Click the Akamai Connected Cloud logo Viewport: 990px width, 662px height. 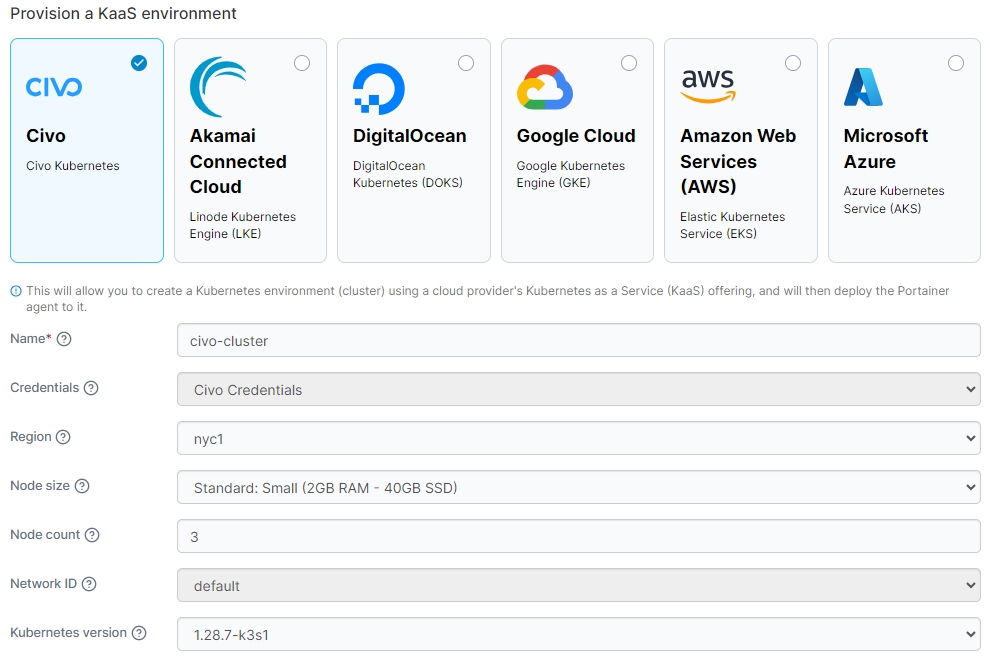click(x=218, y=87)
